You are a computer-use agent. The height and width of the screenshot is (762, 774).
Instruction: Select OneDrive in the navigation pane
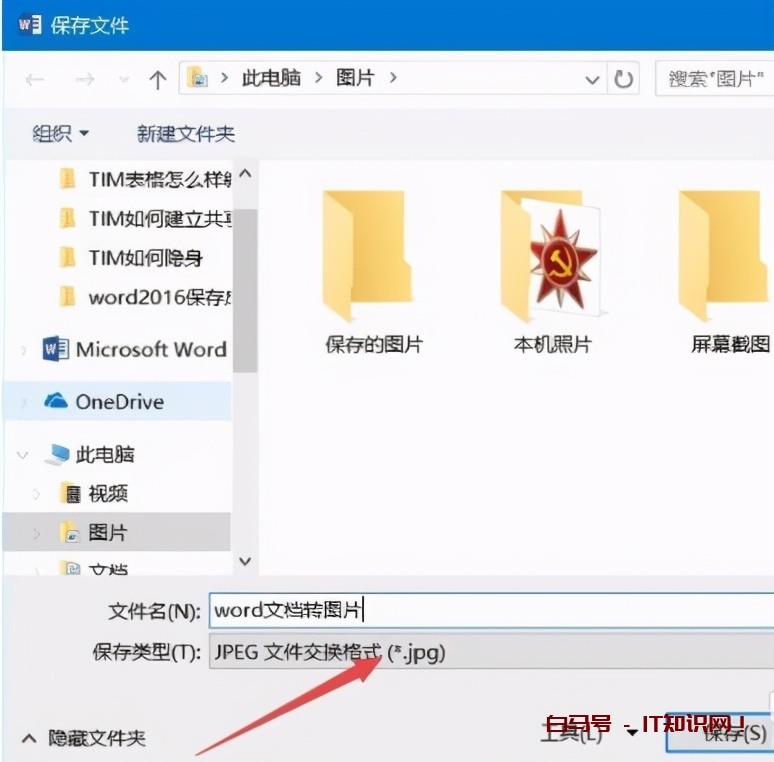pos(119,402)
